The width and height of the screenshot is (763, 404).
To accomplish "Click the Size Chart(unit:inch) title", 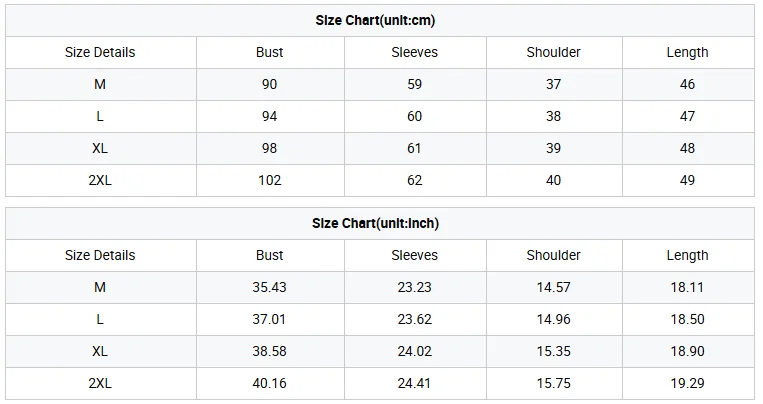I will click(x=375, y=223).
